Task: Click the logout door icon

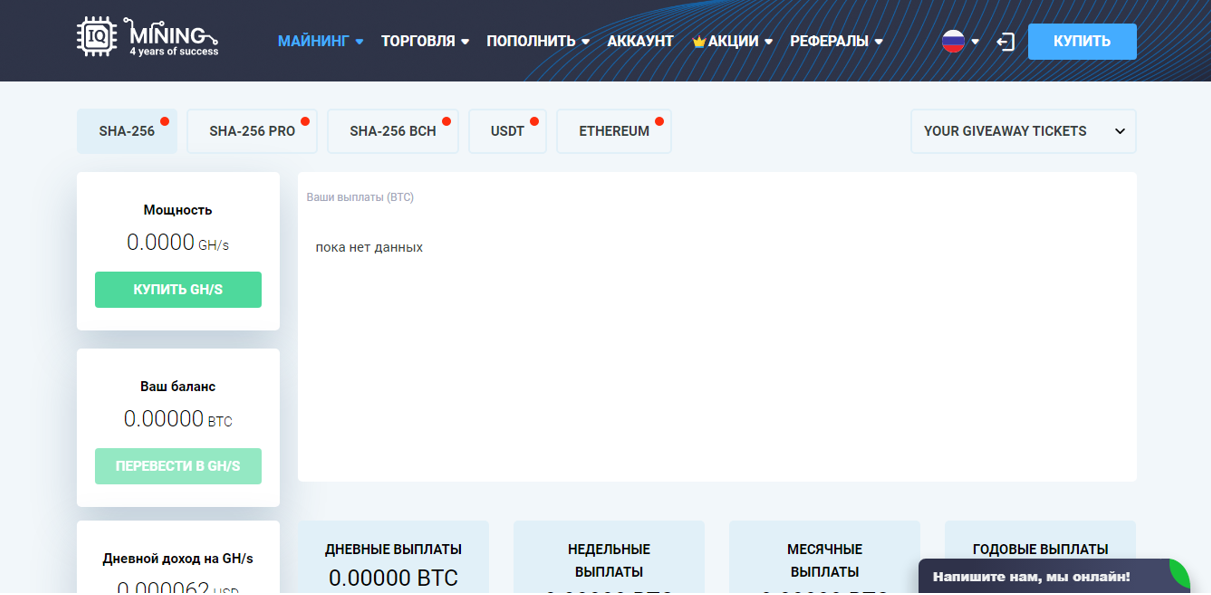Action: [1006, 42]
